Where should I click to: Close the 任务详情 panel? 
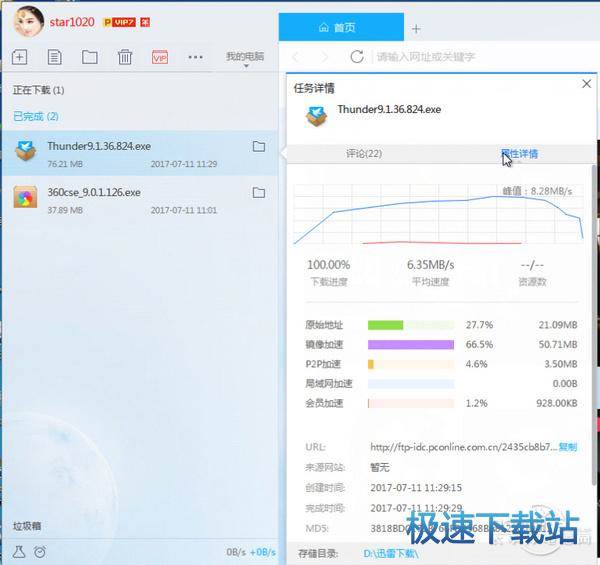[x=586, y=84]
